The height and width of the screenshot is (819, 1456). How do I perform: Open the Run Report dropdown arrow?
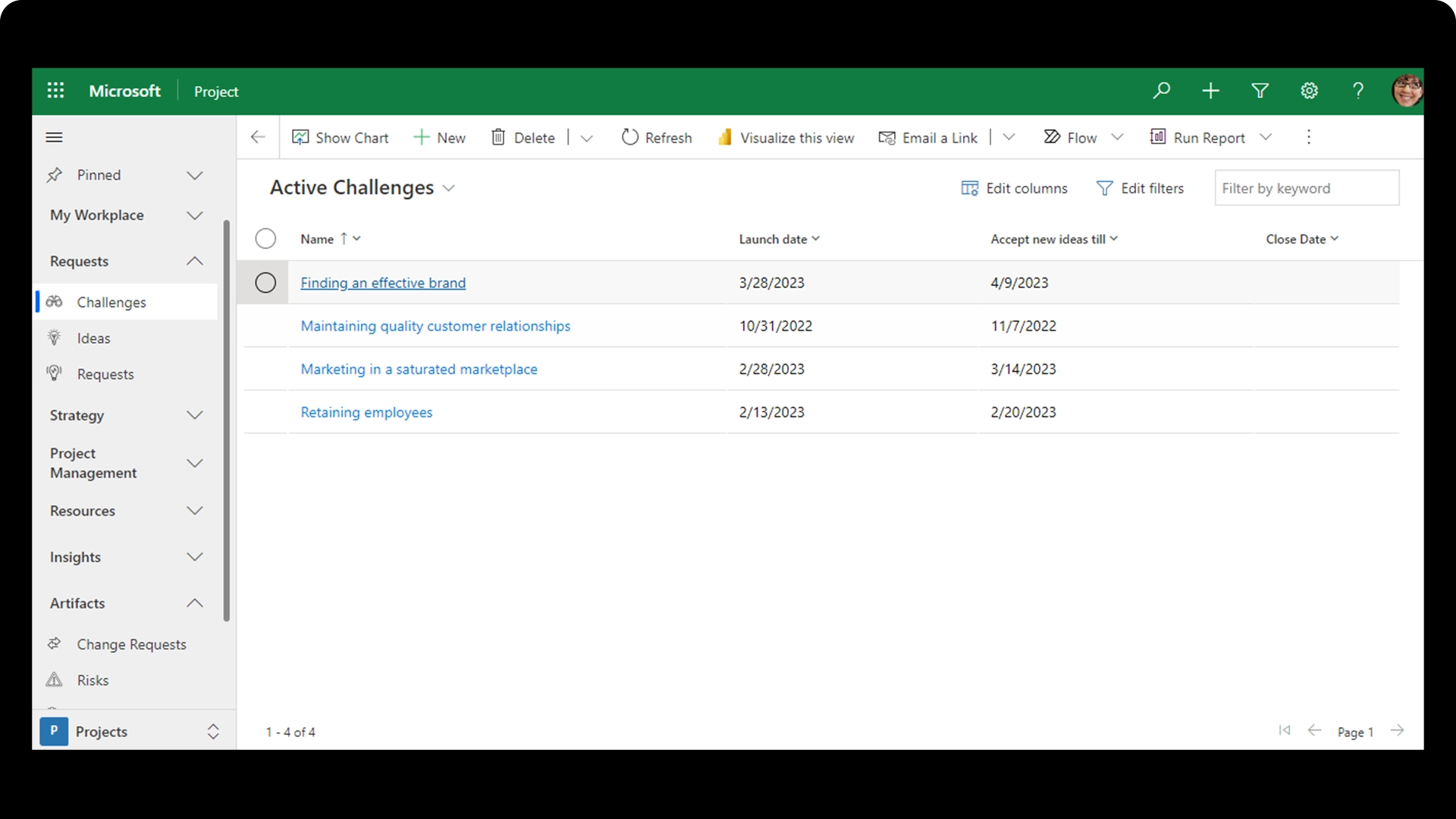click(1266, 137)
